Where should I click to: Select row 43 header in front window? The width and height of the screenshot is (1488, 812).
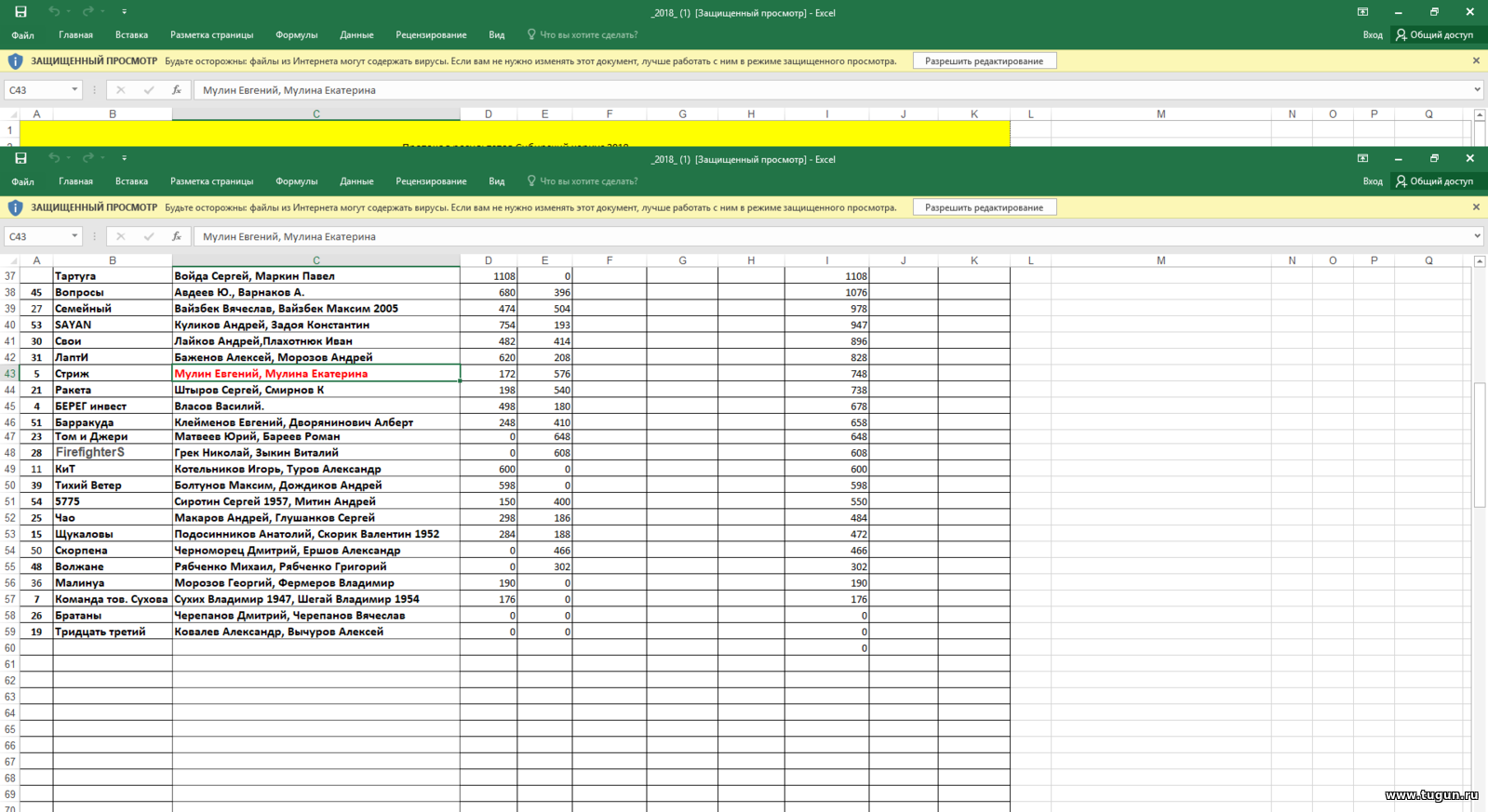(x=10, y=373)
